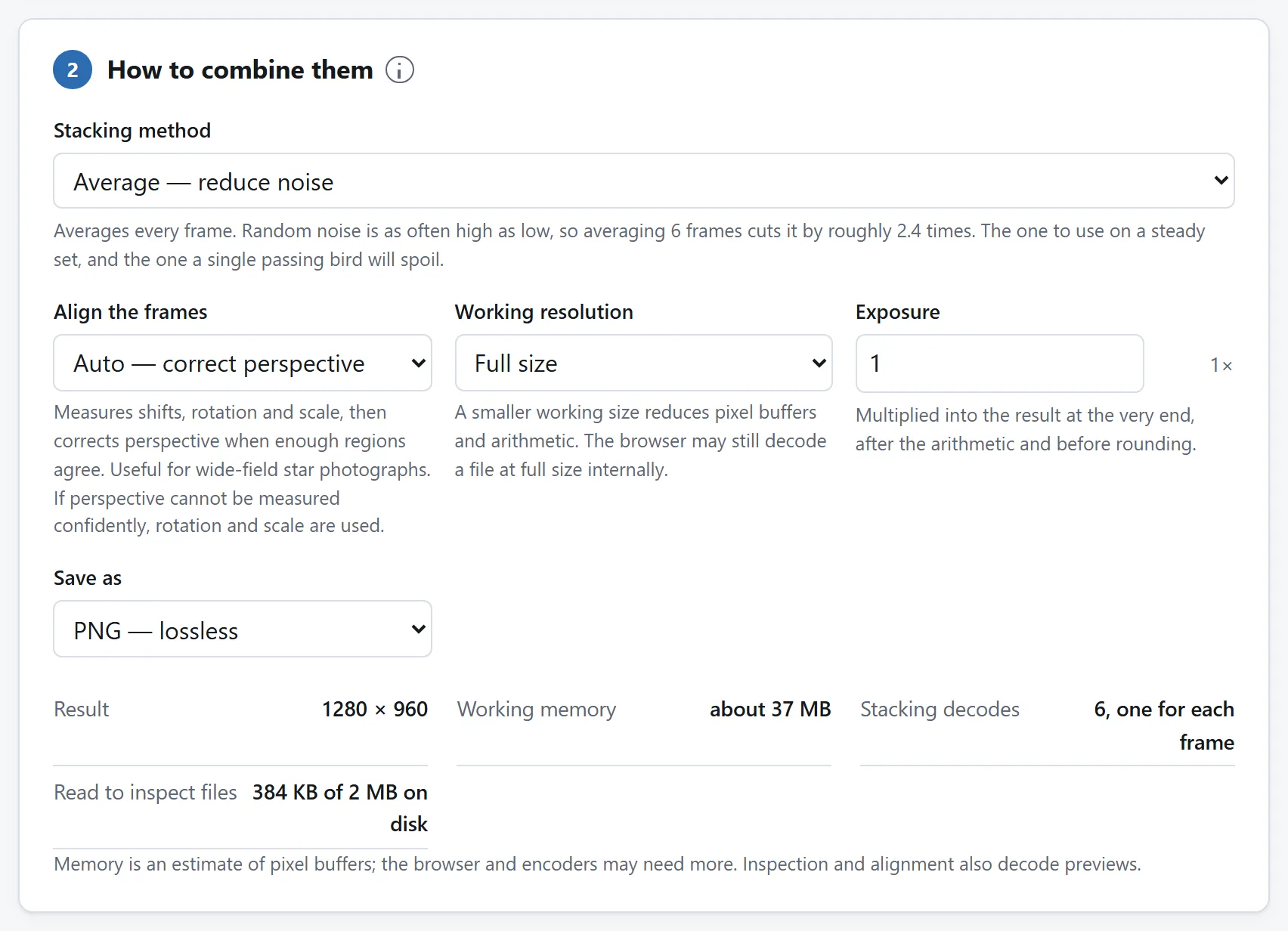Click the 'Averages every frame' description text
The image size is (1288, 931).
pyautogui.click(x=630, y=245)
